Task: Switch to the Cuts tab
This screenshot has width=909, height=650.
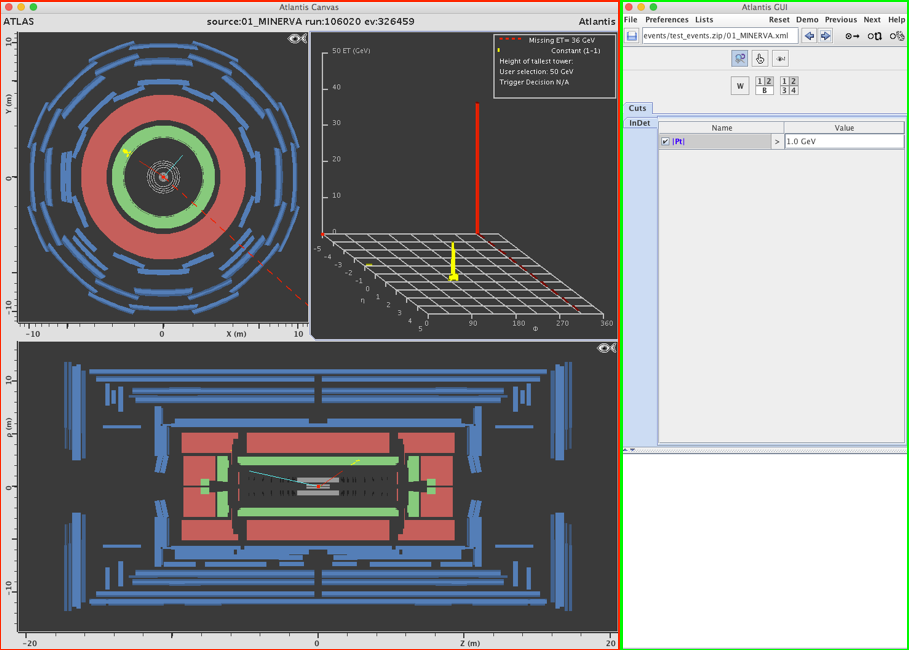Action: (637, 108)
